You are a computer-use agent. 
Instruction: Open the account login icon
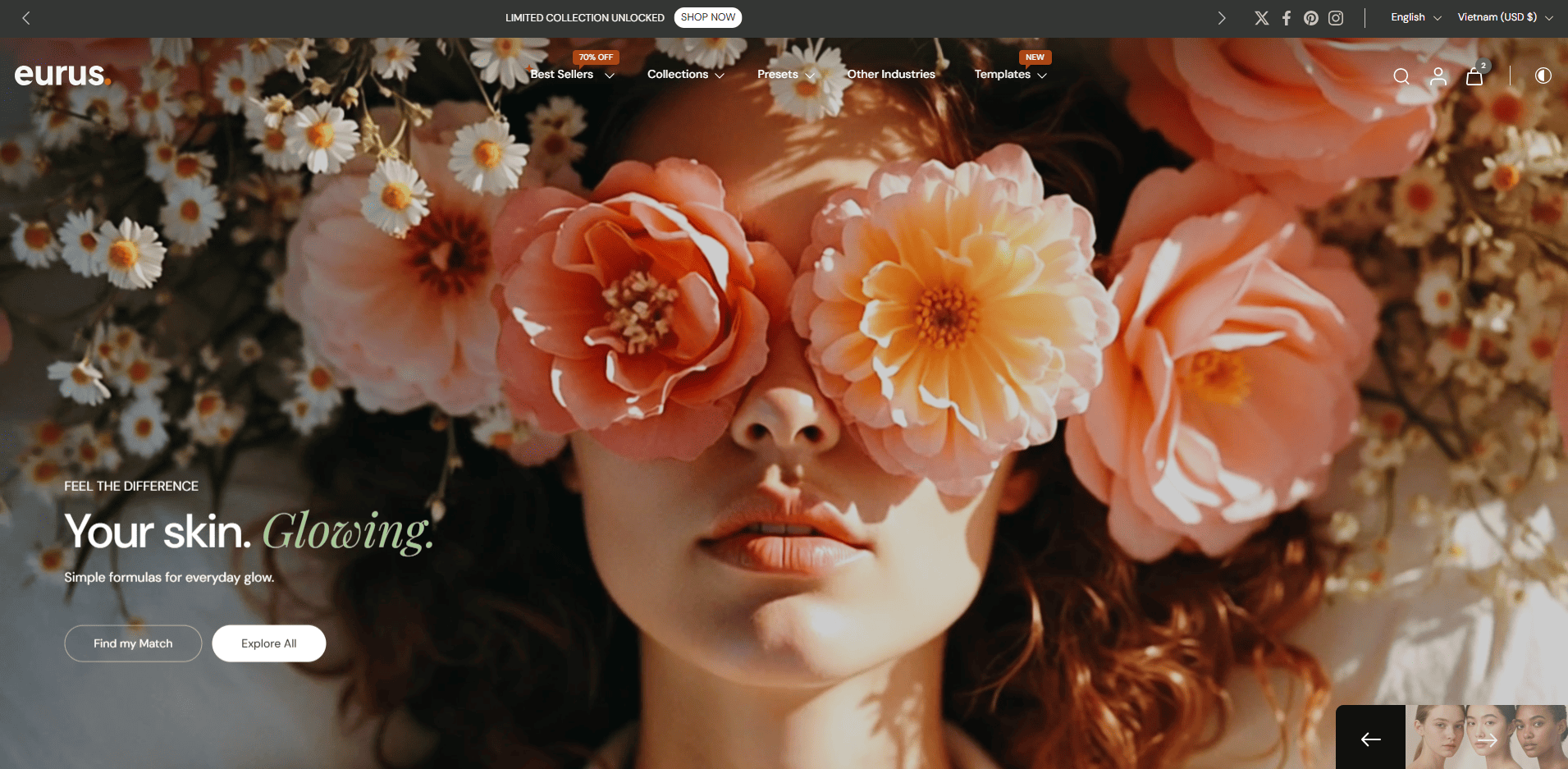click(x=1438, y=76)
